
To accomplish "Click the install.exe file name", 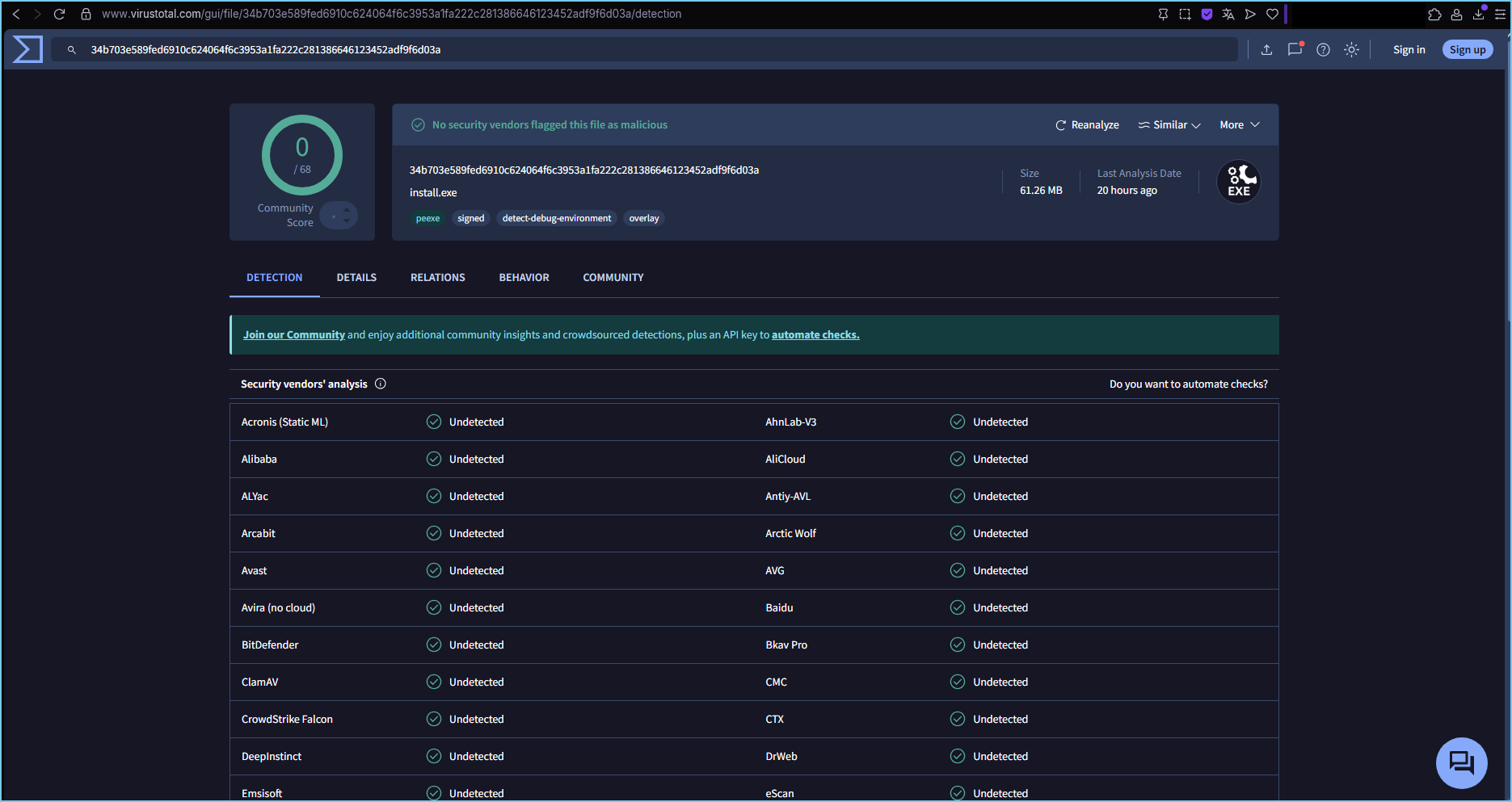I will click(433, 192).
